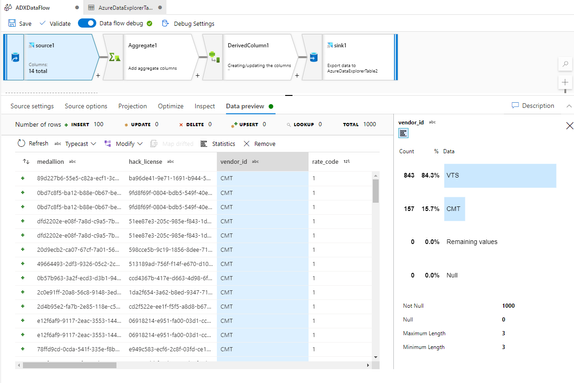This screenshot has width=574, height=383.
Task: Open the Modify dropdown
Action: tap(124, 144)
